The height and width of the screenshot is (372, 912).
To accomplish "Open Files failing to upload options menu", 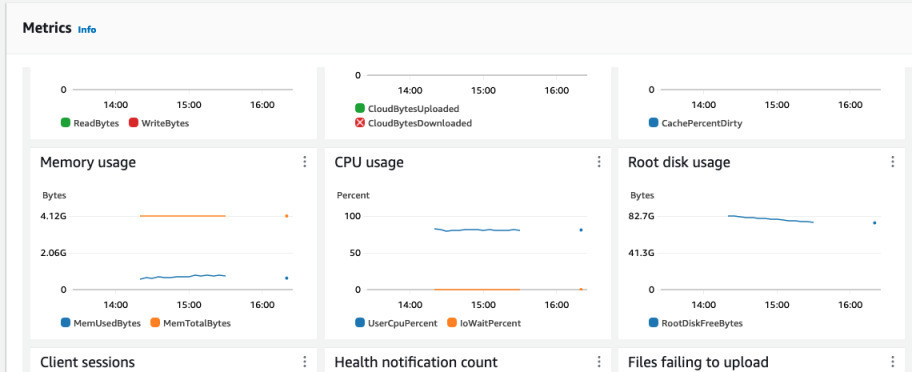I will (x=892, y=362).
